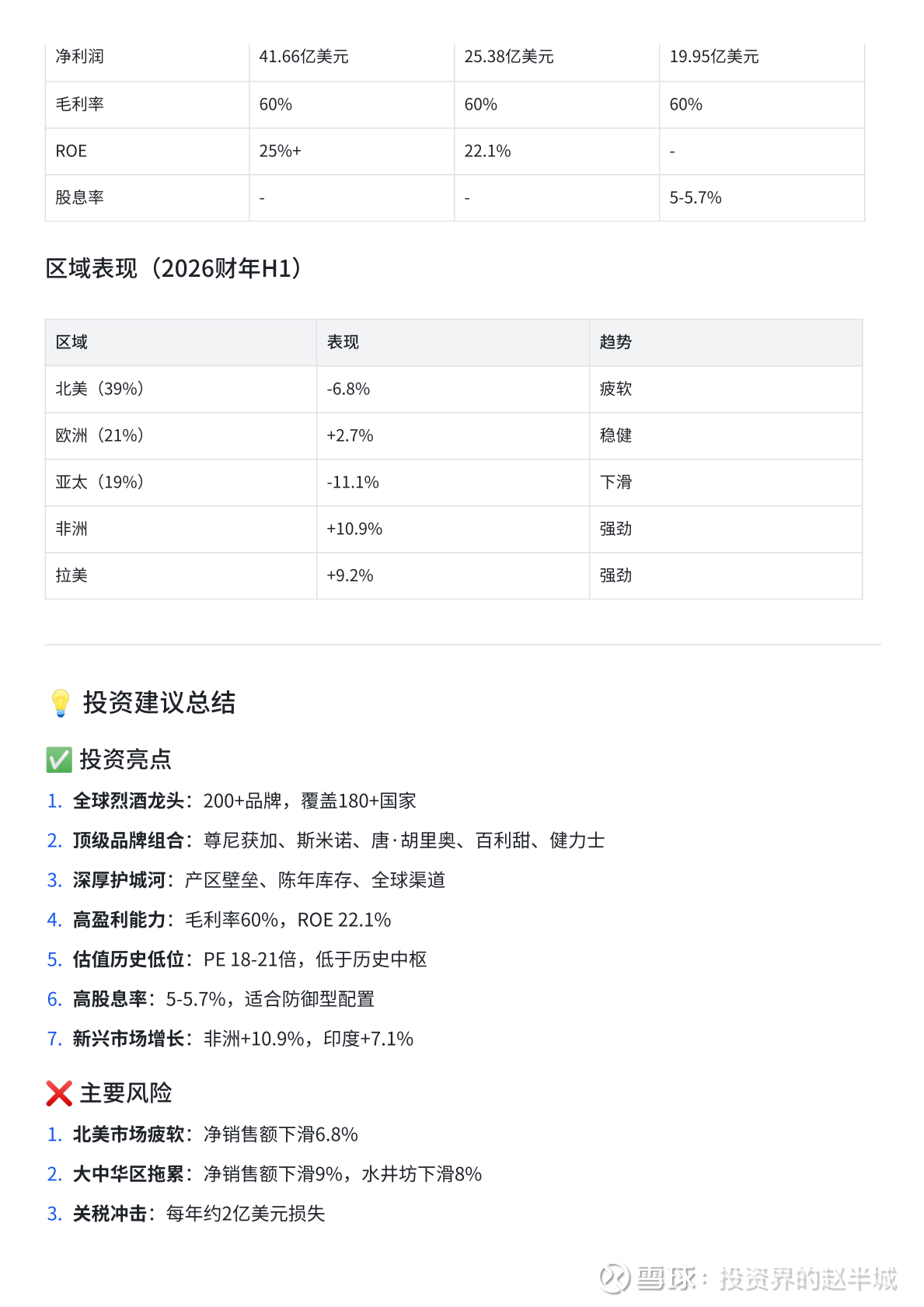The width and height of the screenshot is (924, 1307).
Task: Select the -11.1% cell in the 亚太 row
Action: click(x=353, y=482)
